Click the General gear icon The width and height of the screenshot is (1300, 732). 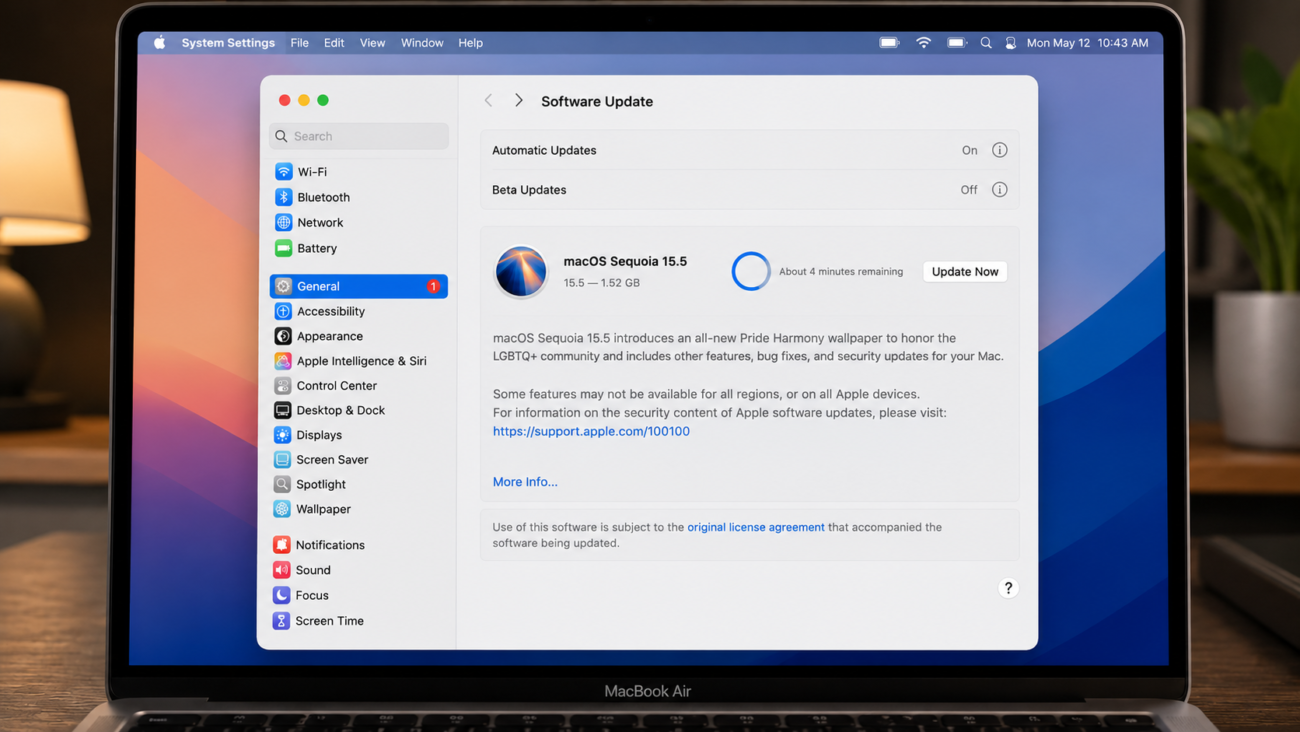(x=284, y=286)
